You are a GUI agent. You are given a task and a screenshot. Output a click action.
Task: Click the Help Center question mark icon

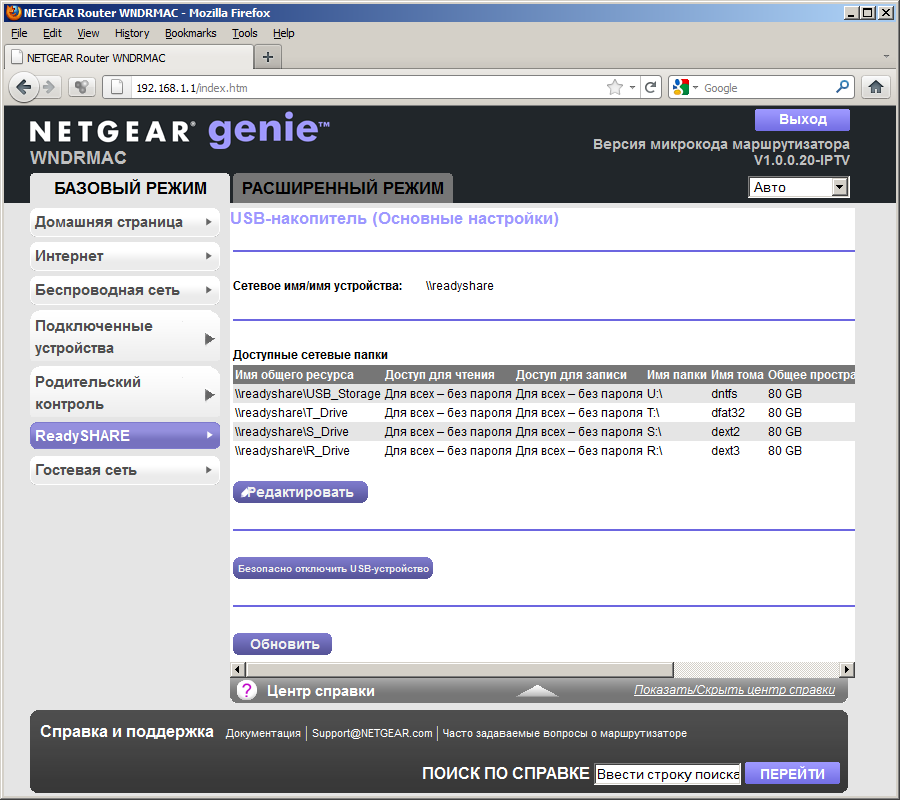coord(247,690)
